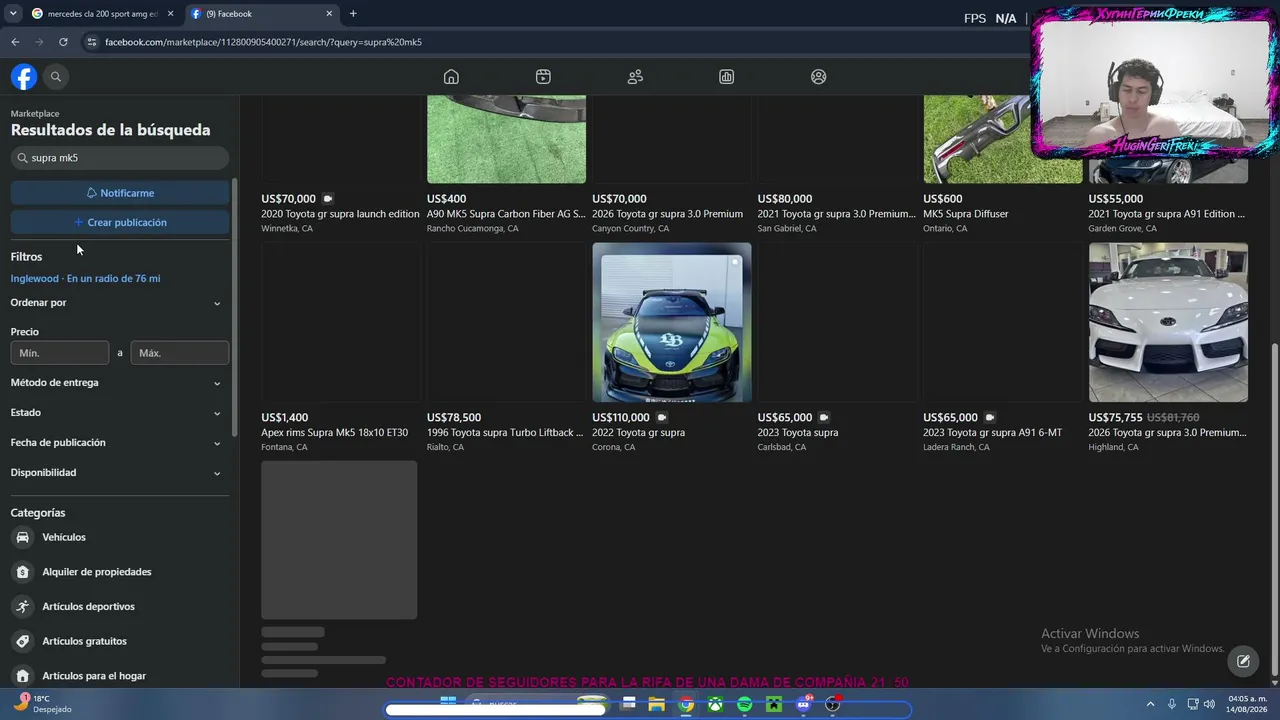The height and width of the screenshot is (720, 1280).
Task: Focus the maximum price field
Action: [180, 353]
